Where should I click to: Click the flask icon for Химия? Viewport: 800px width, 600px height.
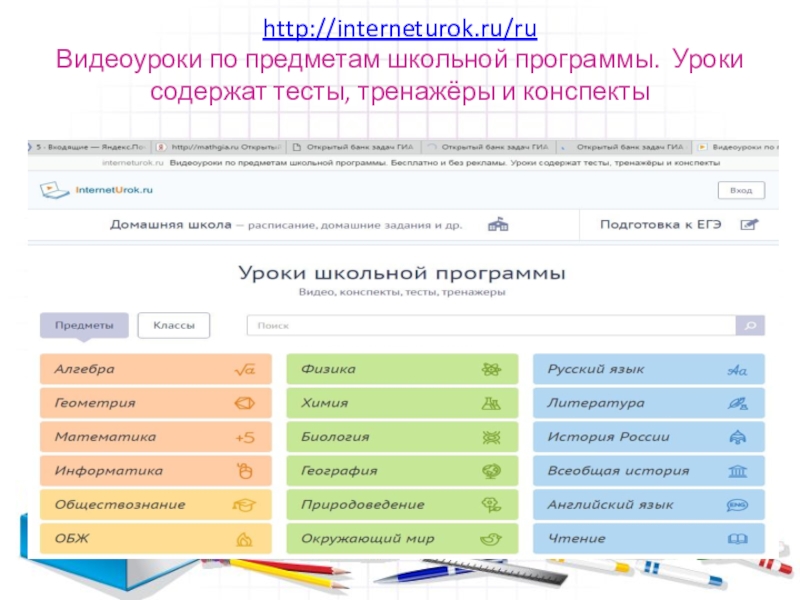point(491,404)
